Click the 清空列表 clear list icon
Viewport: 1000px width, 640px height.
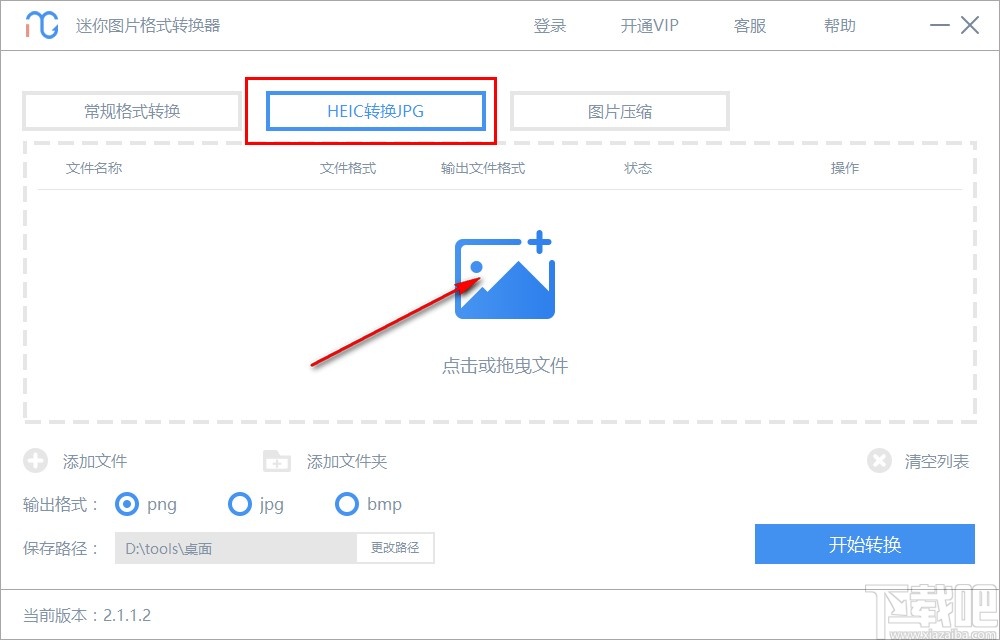[x=879, y=461]
